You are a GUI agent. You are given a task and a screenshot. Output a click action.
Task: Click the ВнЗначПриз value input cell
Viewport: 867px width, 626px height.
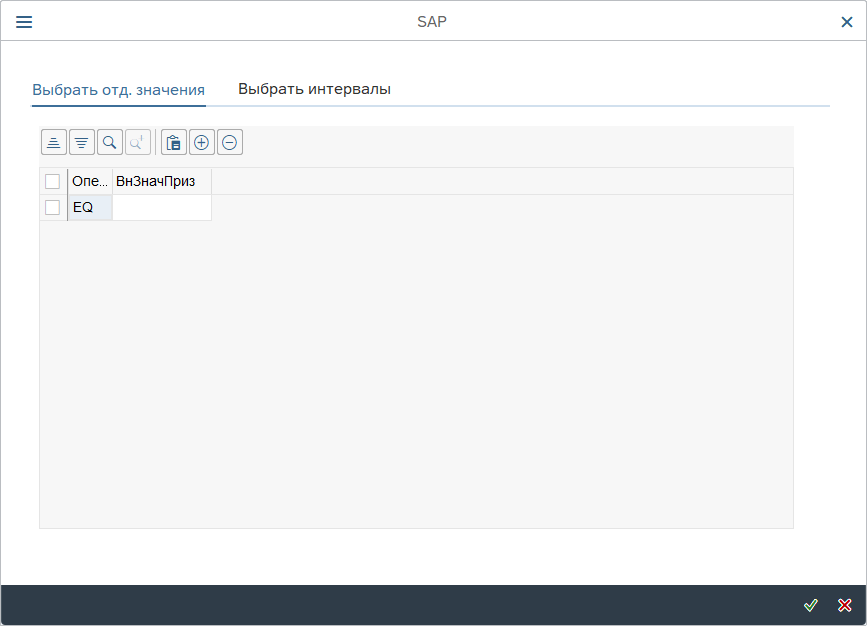point(161,207)
